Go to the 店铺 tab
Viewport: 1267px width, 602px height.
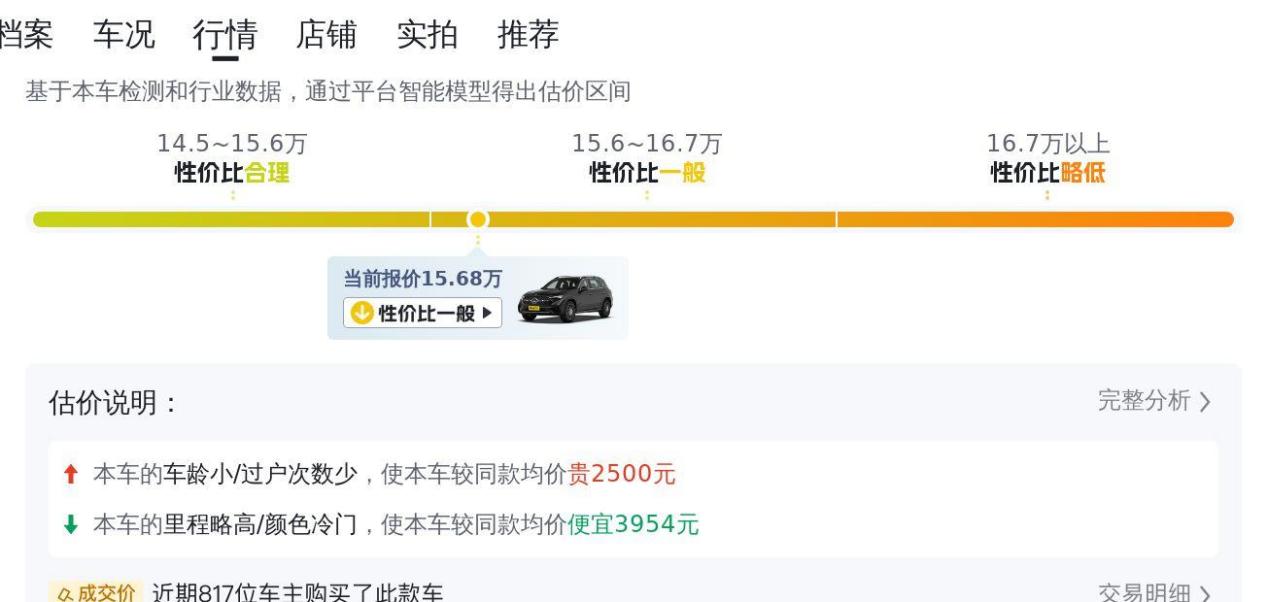[326, 35]
